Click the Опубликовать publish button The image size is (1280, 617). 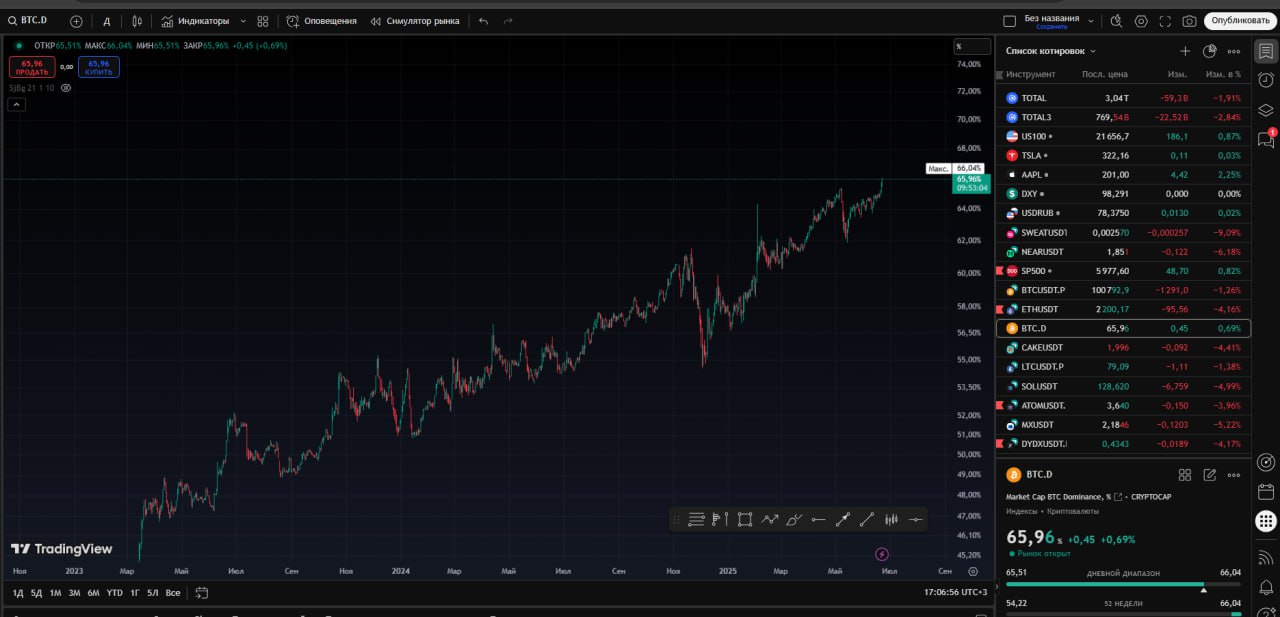[1241, 20]
